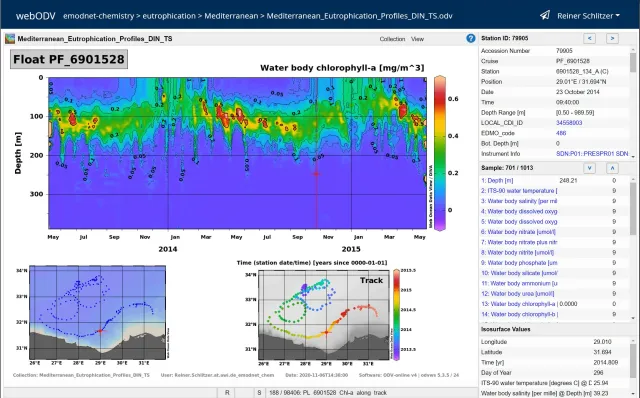640x398 pixels.
Task: Click the Position value 29.01°E / 31.694°N
Action: [581, 82]
